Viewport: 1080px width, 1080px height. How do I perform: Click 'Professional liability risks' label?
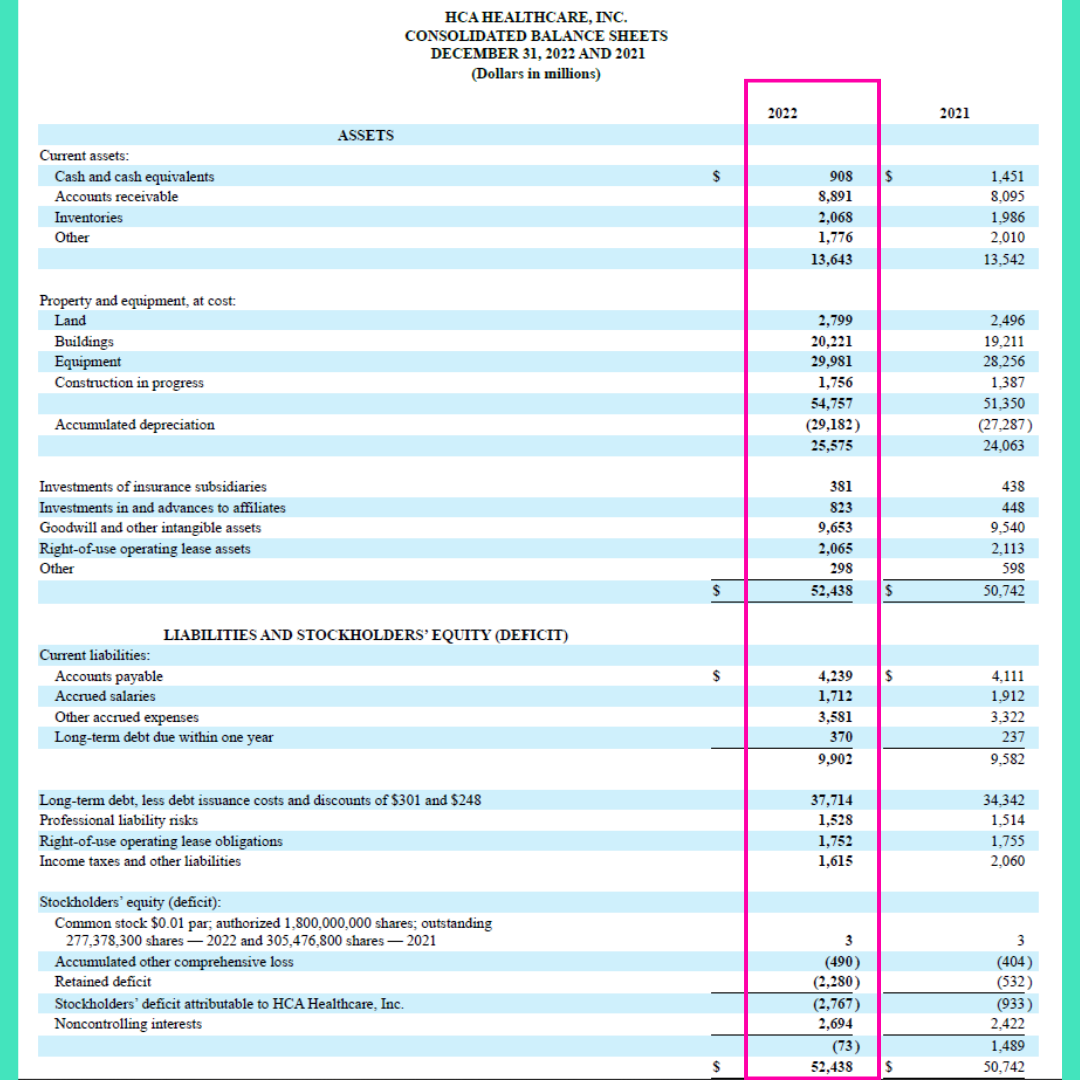pyautogui.click(x=118, y=820)
